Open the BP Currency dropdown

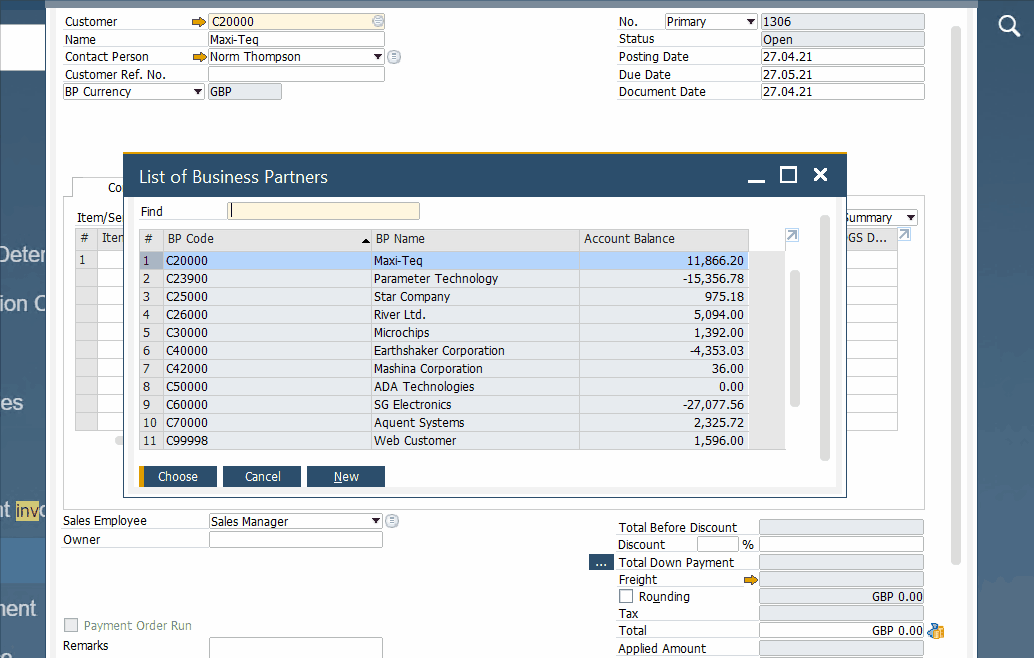point(196,91)
